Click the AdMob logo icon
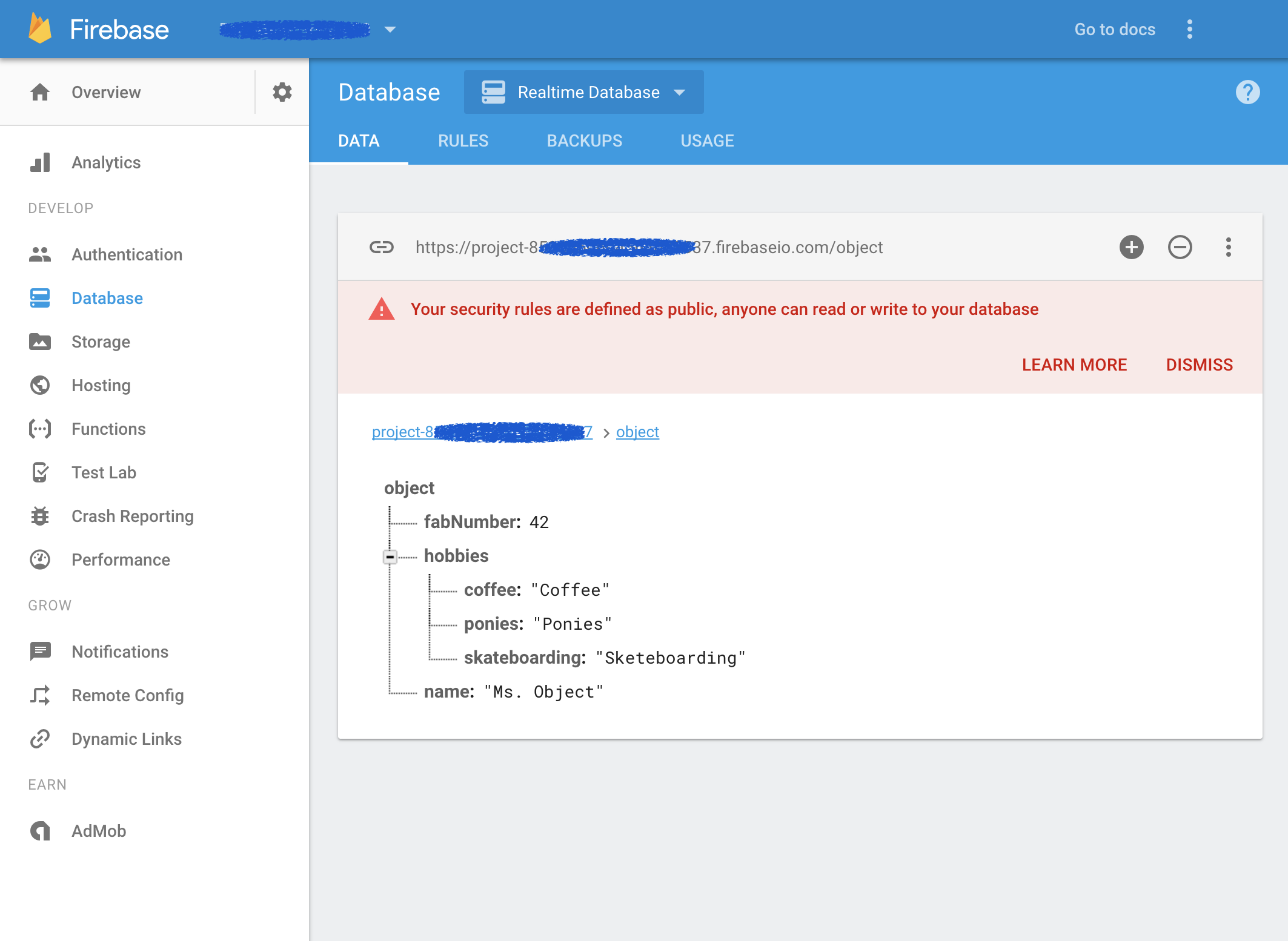Image resolution: width=1288 pixels, height=941 pixels. coord(40,831)
